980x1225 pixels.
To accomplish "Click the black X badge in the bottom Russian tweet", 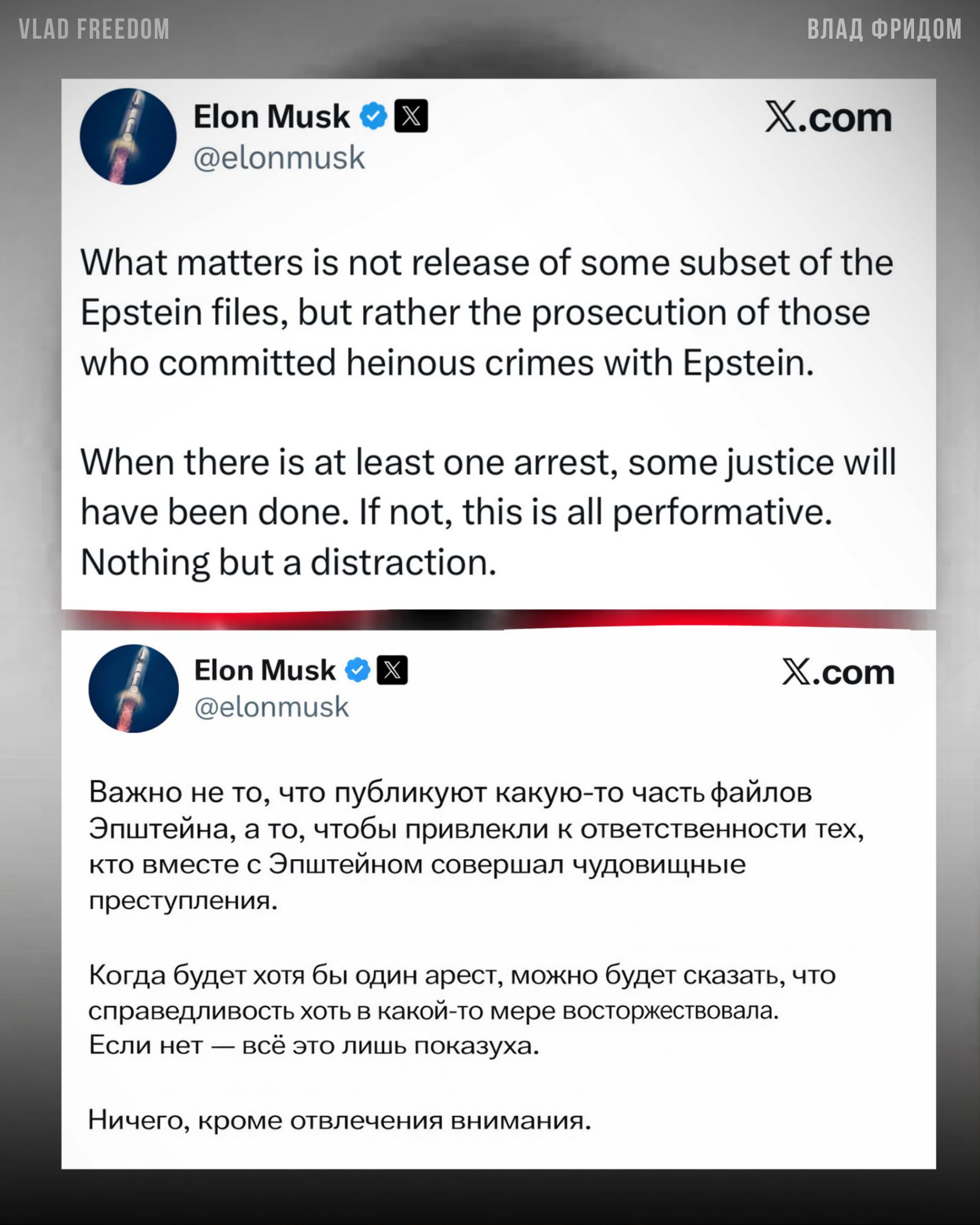I will pyautogui.click(x=392, y=670).
